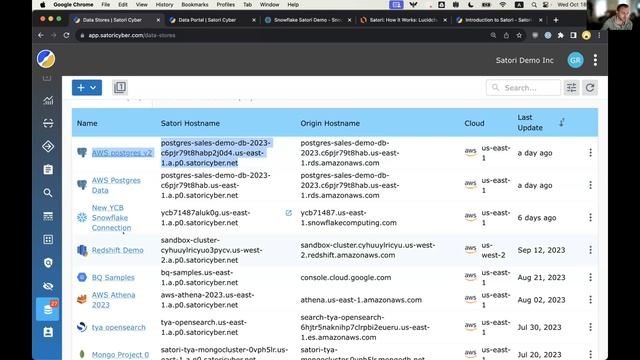Click the magnifier sidebar icon
Viewport: 640px width, 360px height.
click(x=48, y=193)
